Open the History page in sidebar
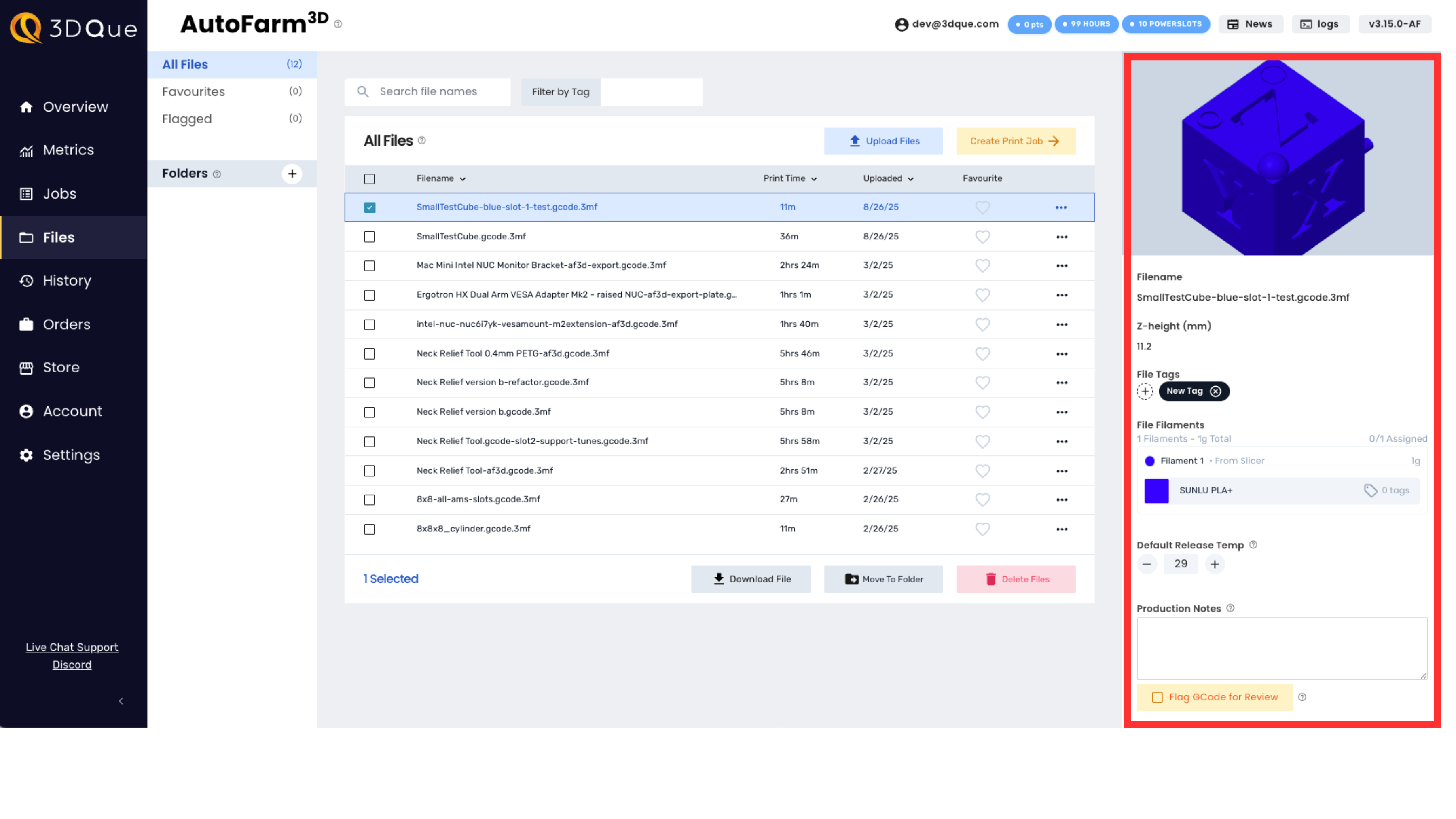 [x=74, y=280]
